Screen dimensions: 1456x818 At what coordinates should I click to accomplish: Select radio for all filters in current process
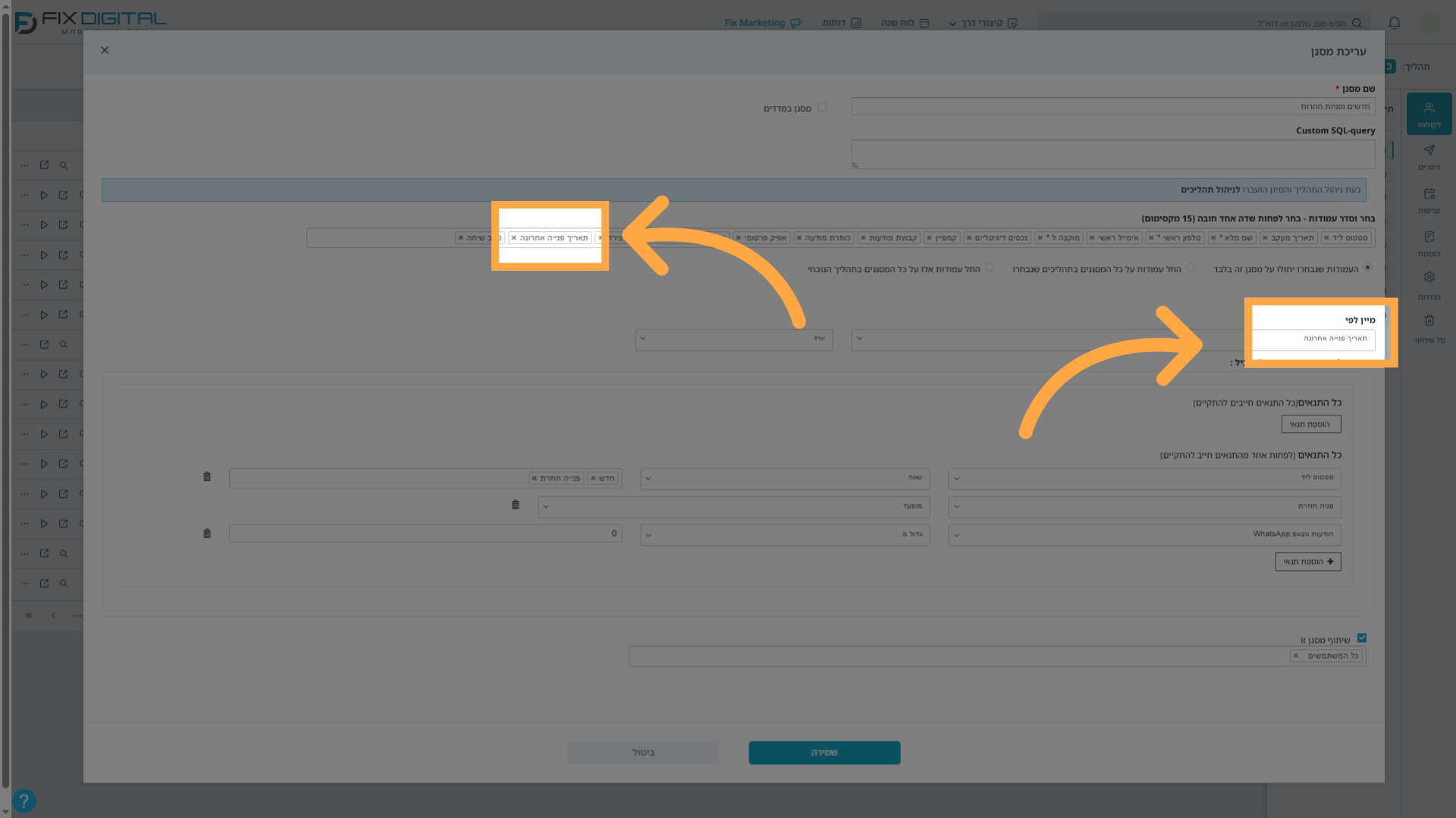(x=990, y=268)
